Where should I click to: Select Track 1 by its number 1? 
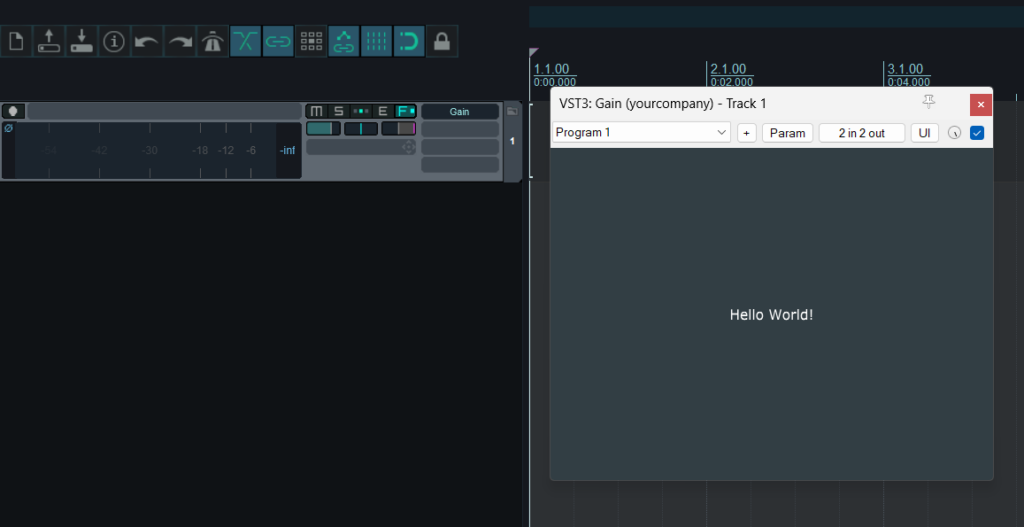(x=512, y=141)
